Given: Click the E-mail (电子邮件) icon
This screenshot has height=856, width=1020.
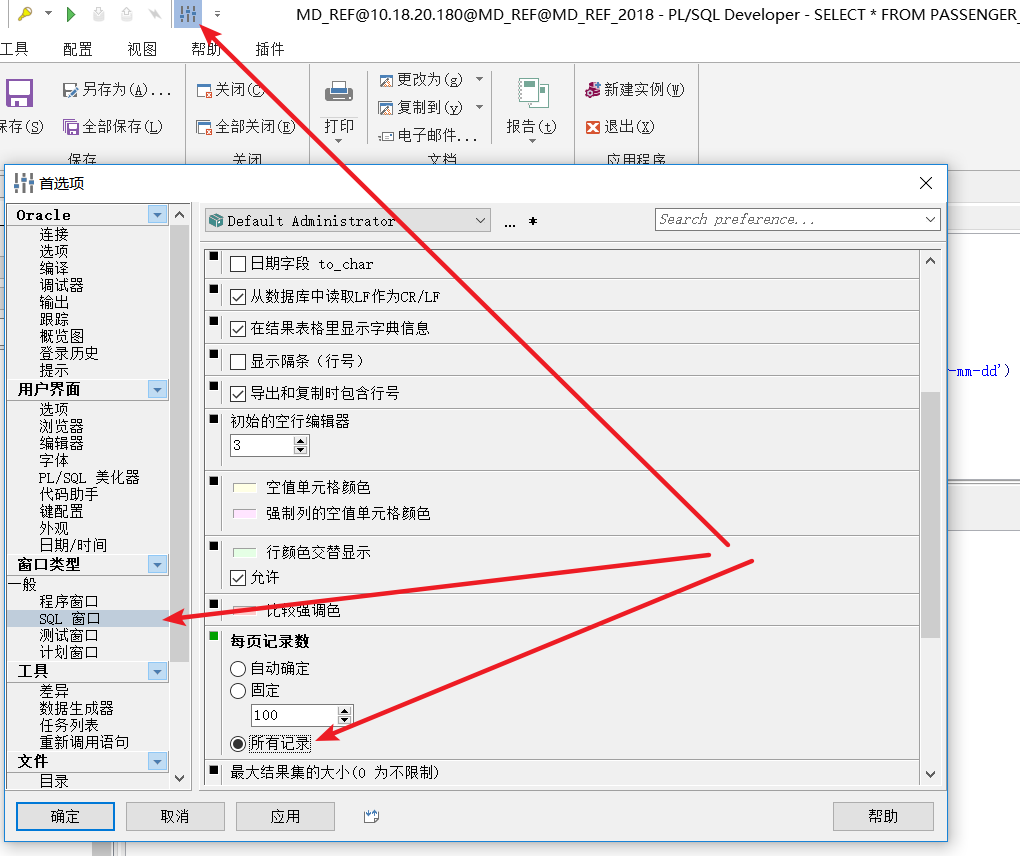Looking at the screenshot, I should [386, 136].
